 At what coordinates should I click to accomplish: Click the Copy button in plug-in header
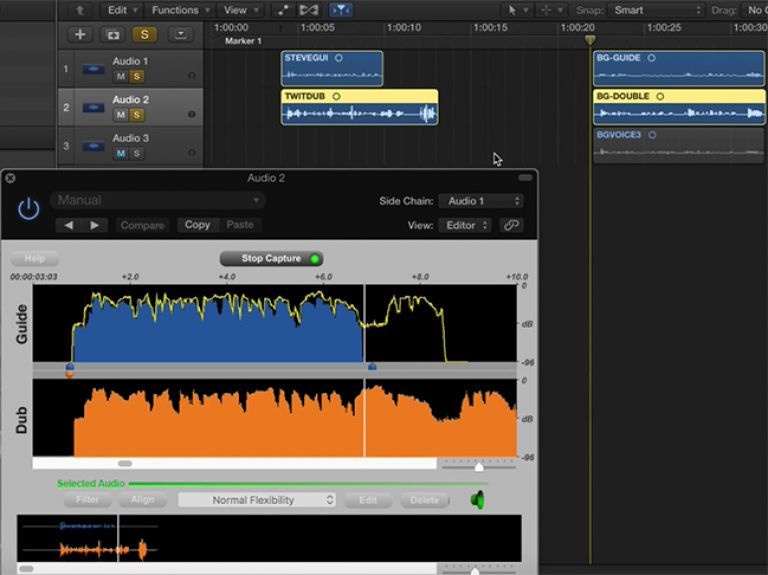coord(198,225)
